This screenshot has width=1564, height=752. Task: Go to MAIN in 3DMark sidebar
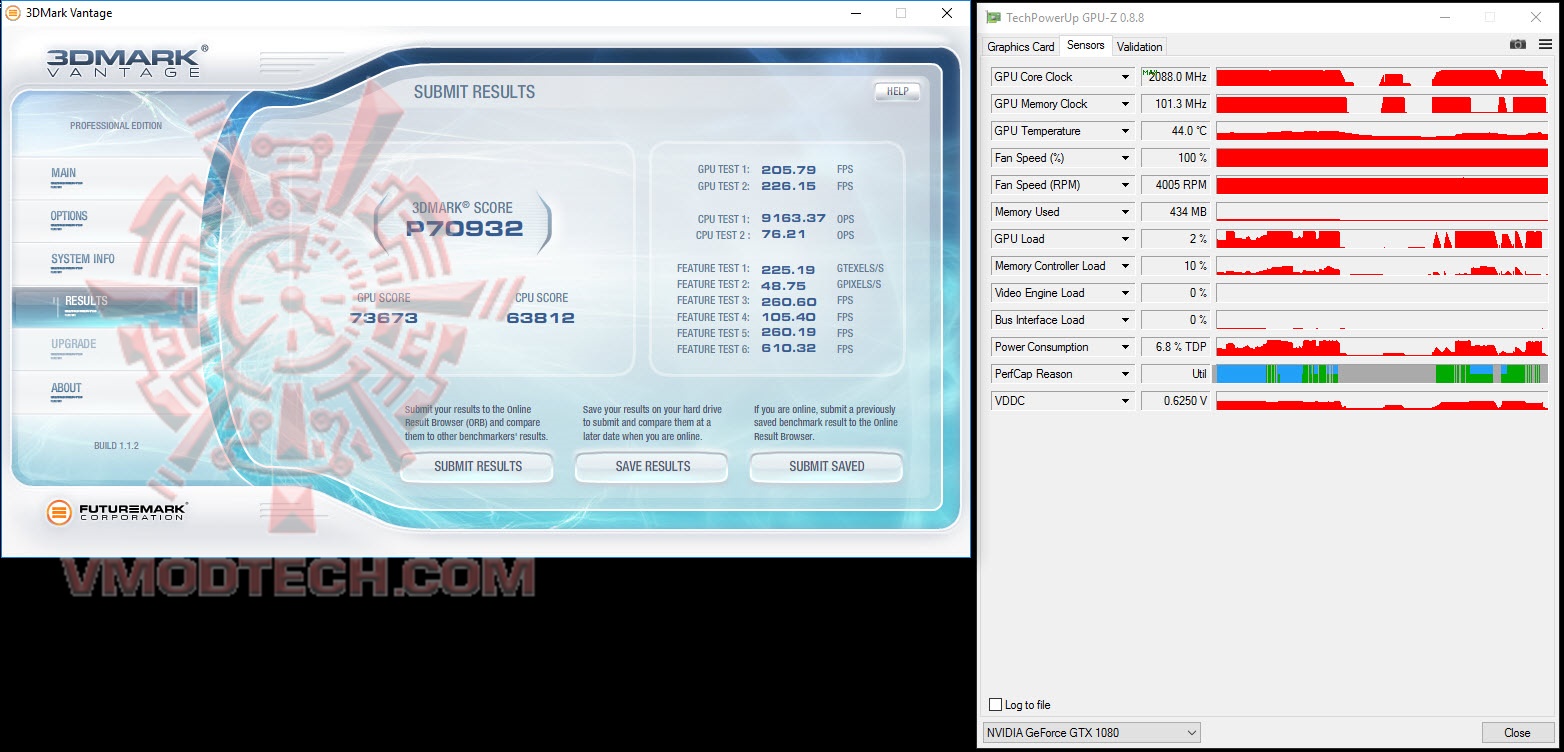click(x=64, y=173)
